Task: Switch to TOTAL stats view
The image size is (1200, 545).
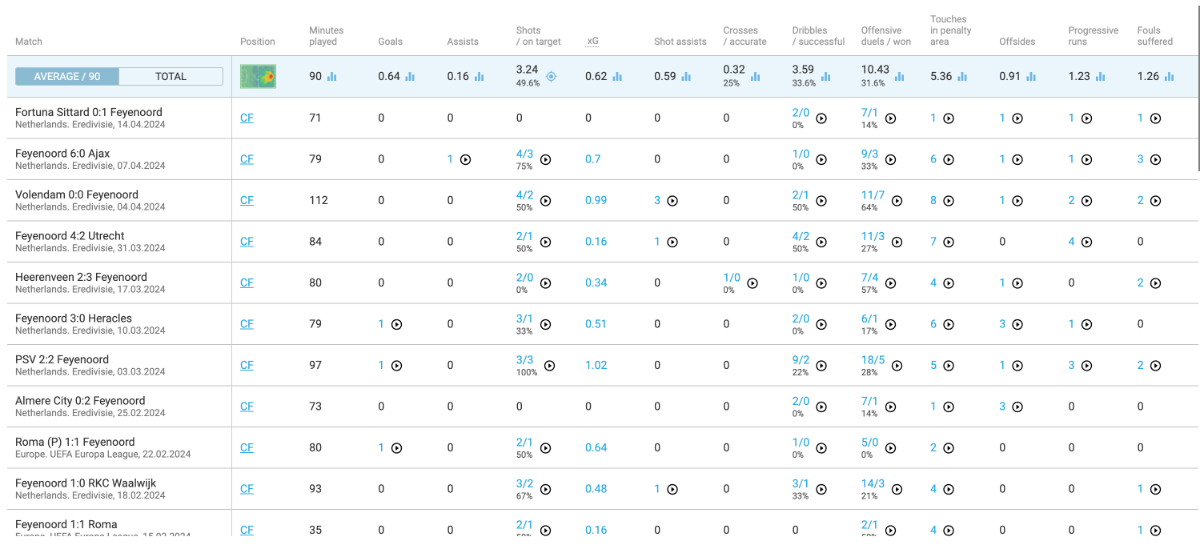Action: (x=171, y=76)
